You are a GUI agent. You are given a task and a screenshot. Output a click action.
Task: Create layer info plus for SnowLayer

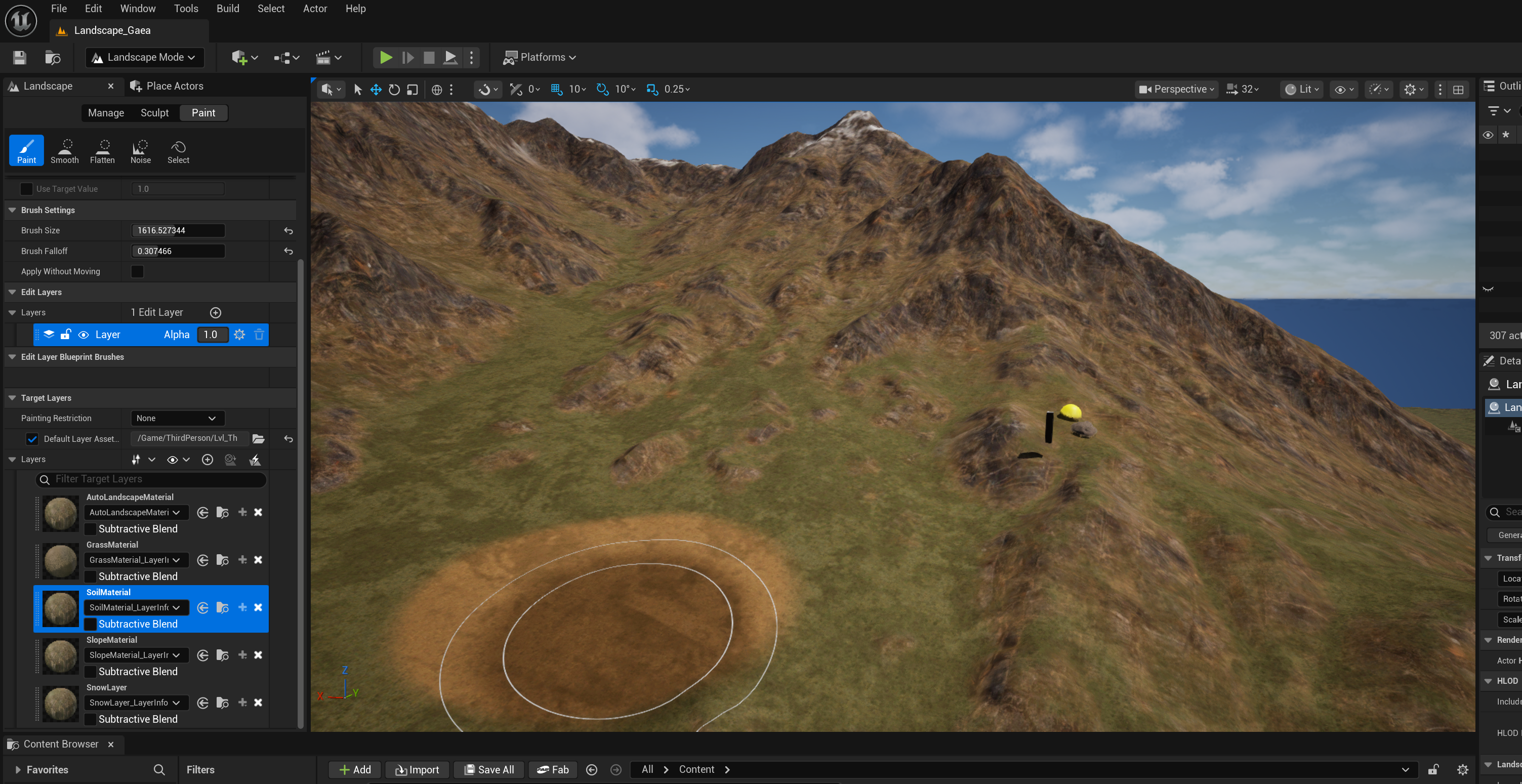(242, 703)
